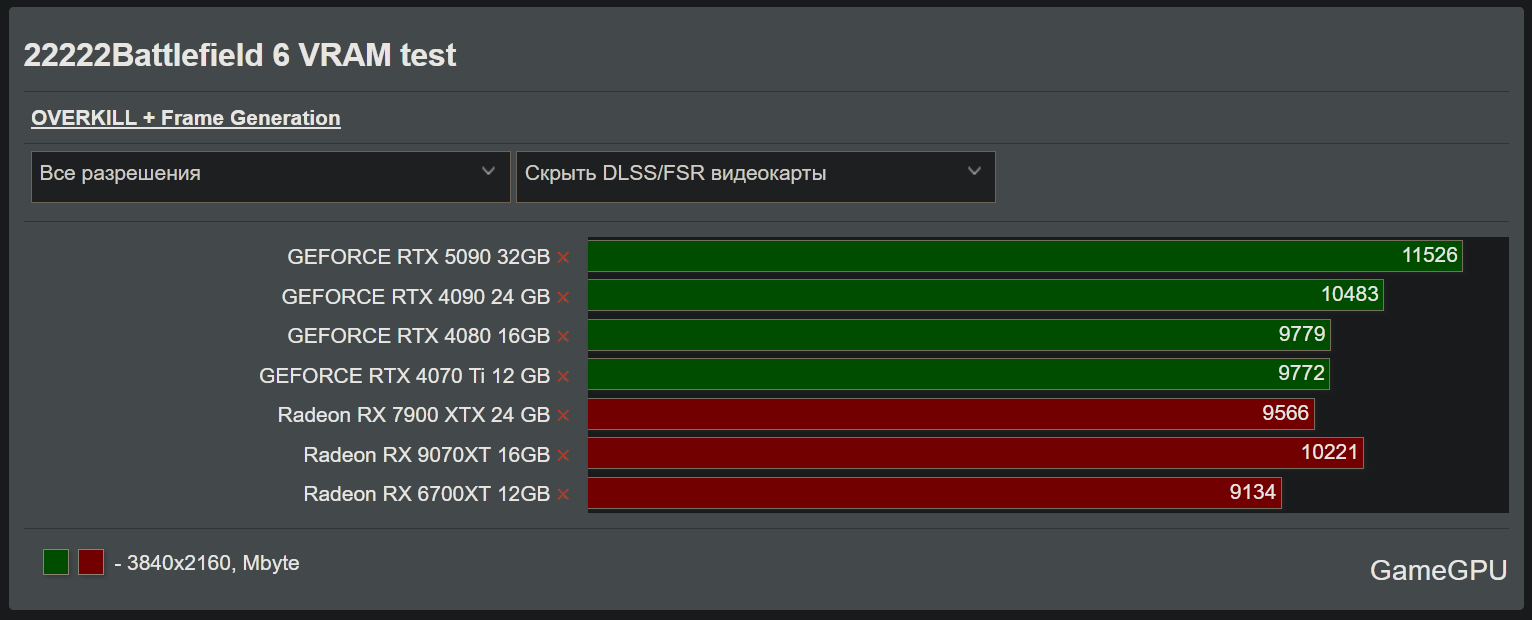
Task: Remove GEFORCE RTX 5090 32GB with red X
Action: click(x=563, y=257)
